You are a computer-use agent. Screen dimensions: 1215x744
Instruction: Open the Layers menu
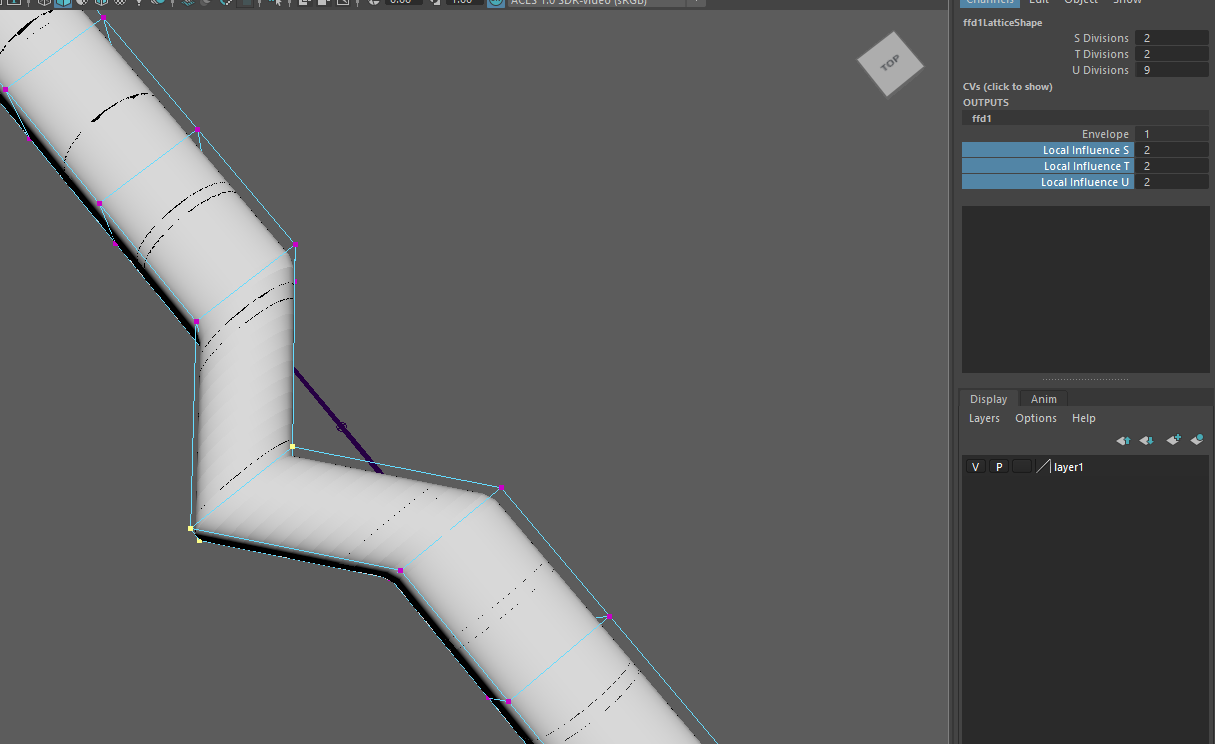click(x=984, y=418)
